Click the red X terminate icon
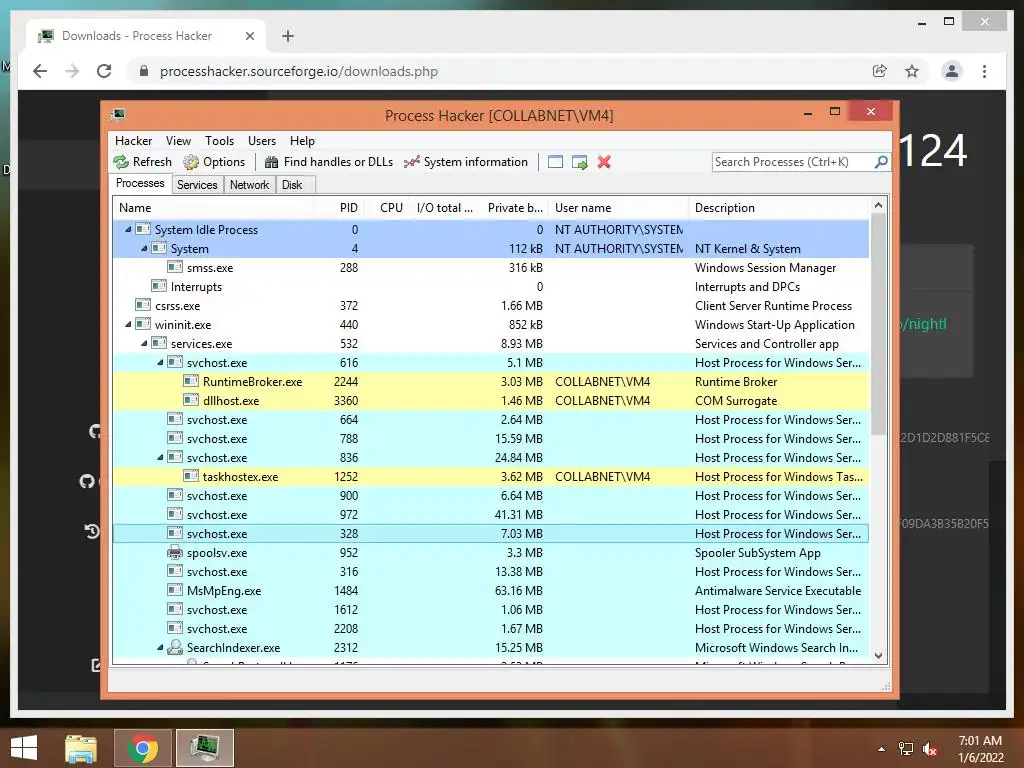 point(604,162)
